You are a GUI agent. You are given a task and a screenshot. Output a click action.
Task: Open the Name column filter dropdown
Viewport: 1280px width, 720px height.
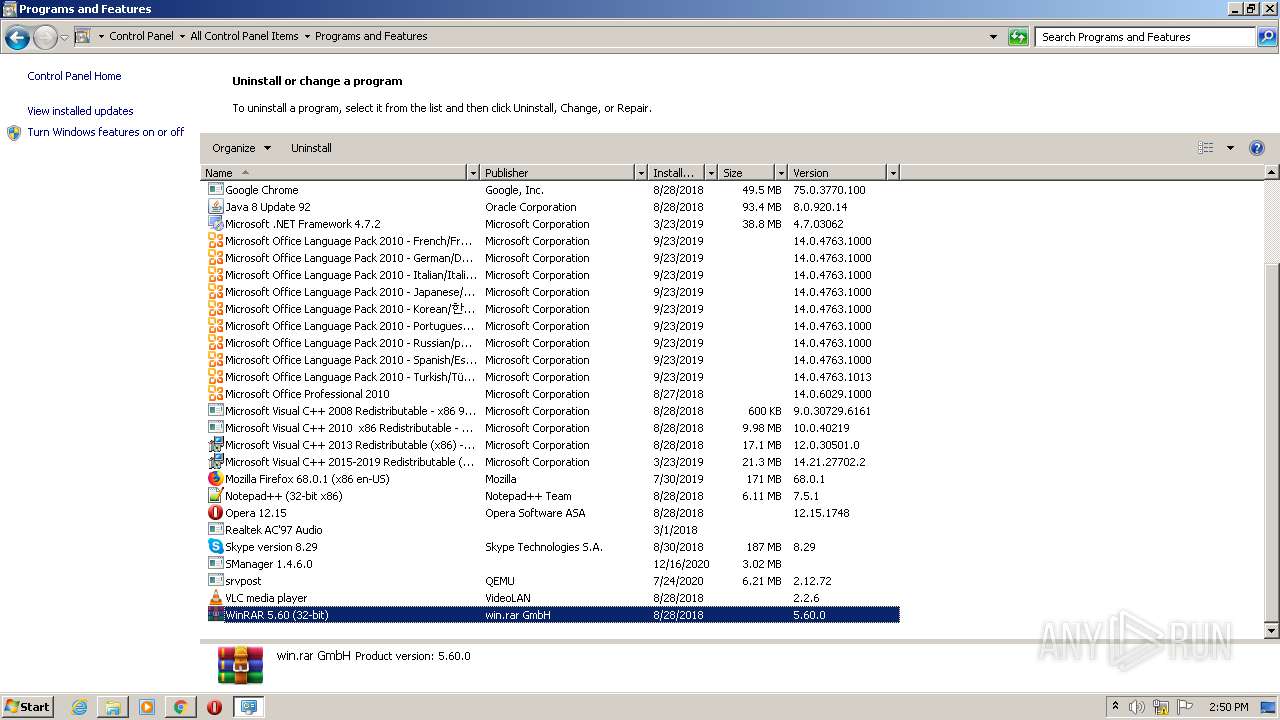click(473, 173)
